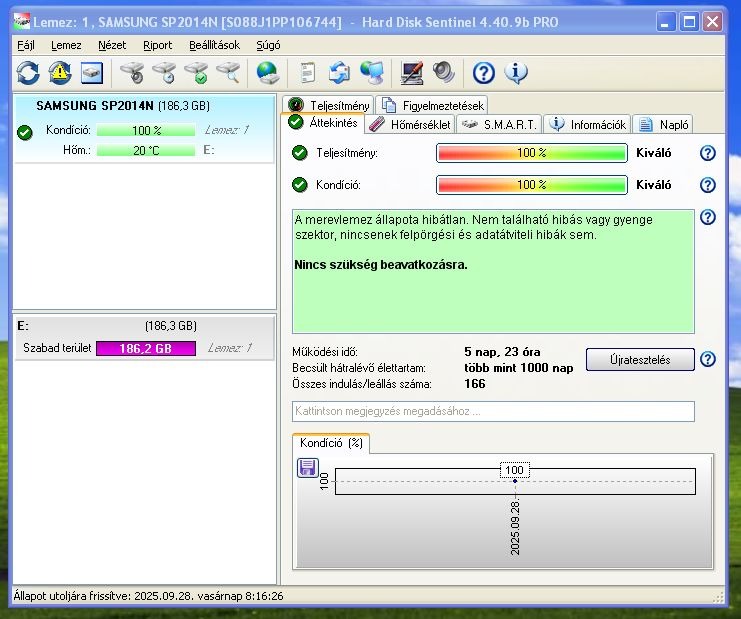This screenshot has width=741, height=619.
Task: Click the Kiváló label next to Kondíció bar
Action: 654,185
